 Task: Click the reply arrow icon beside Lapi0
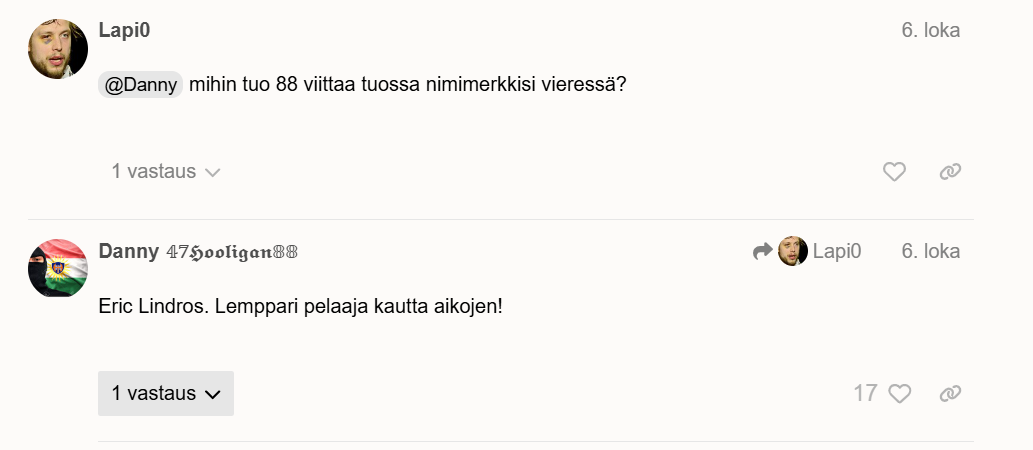763,251
